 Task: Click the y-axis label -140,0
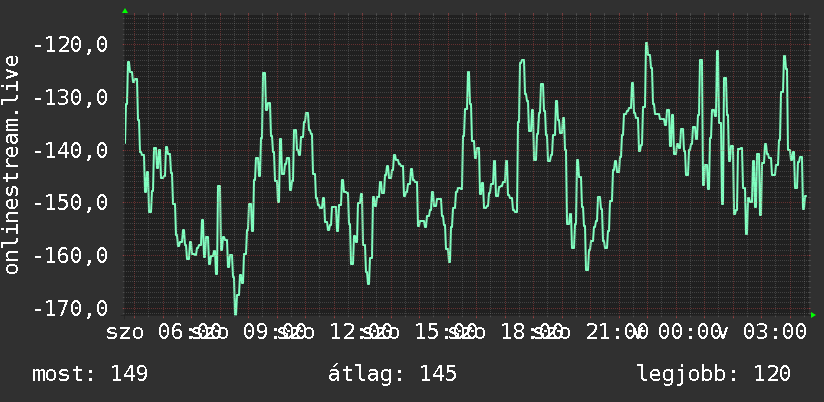click(x=70, y=151)
